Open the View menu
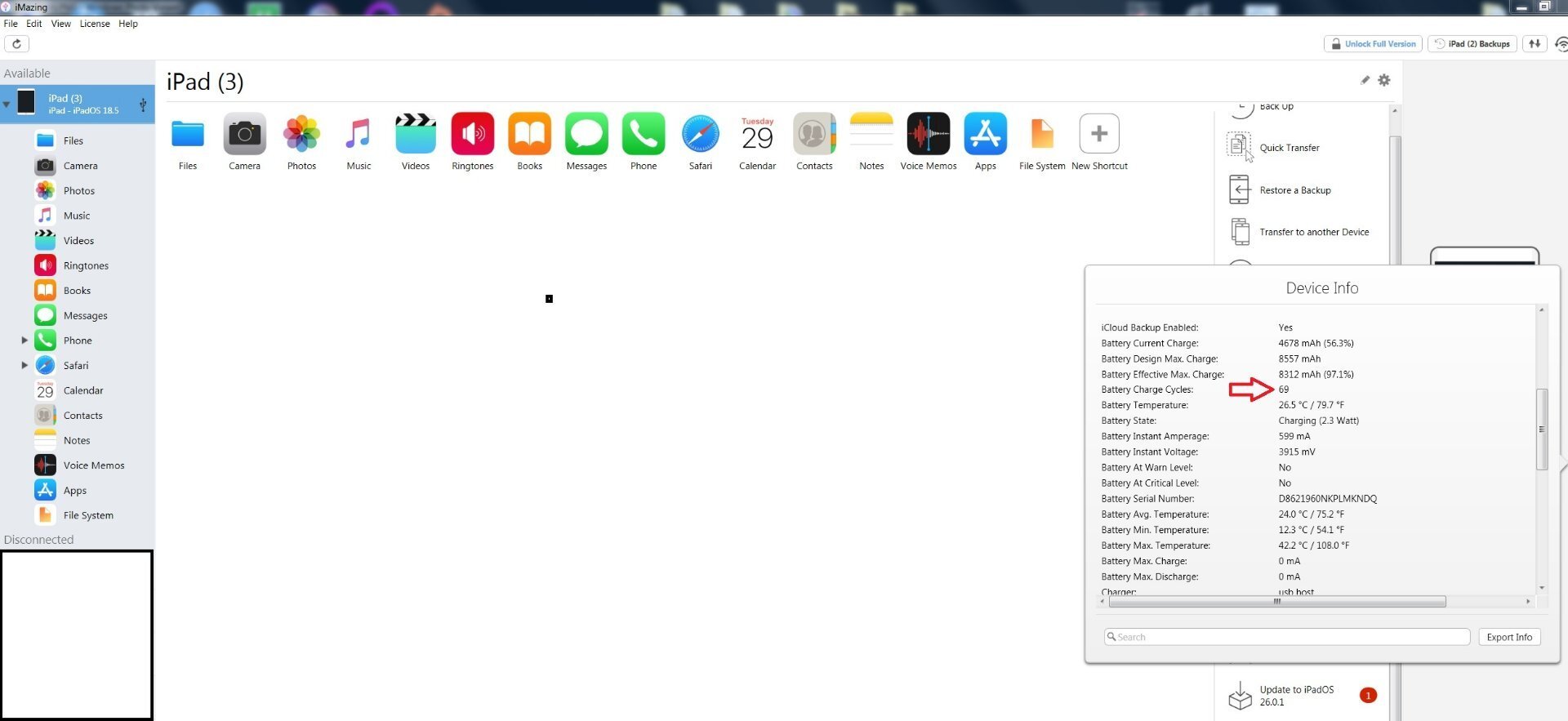Screen dimensions: 1568x721 tap(60, 24)
